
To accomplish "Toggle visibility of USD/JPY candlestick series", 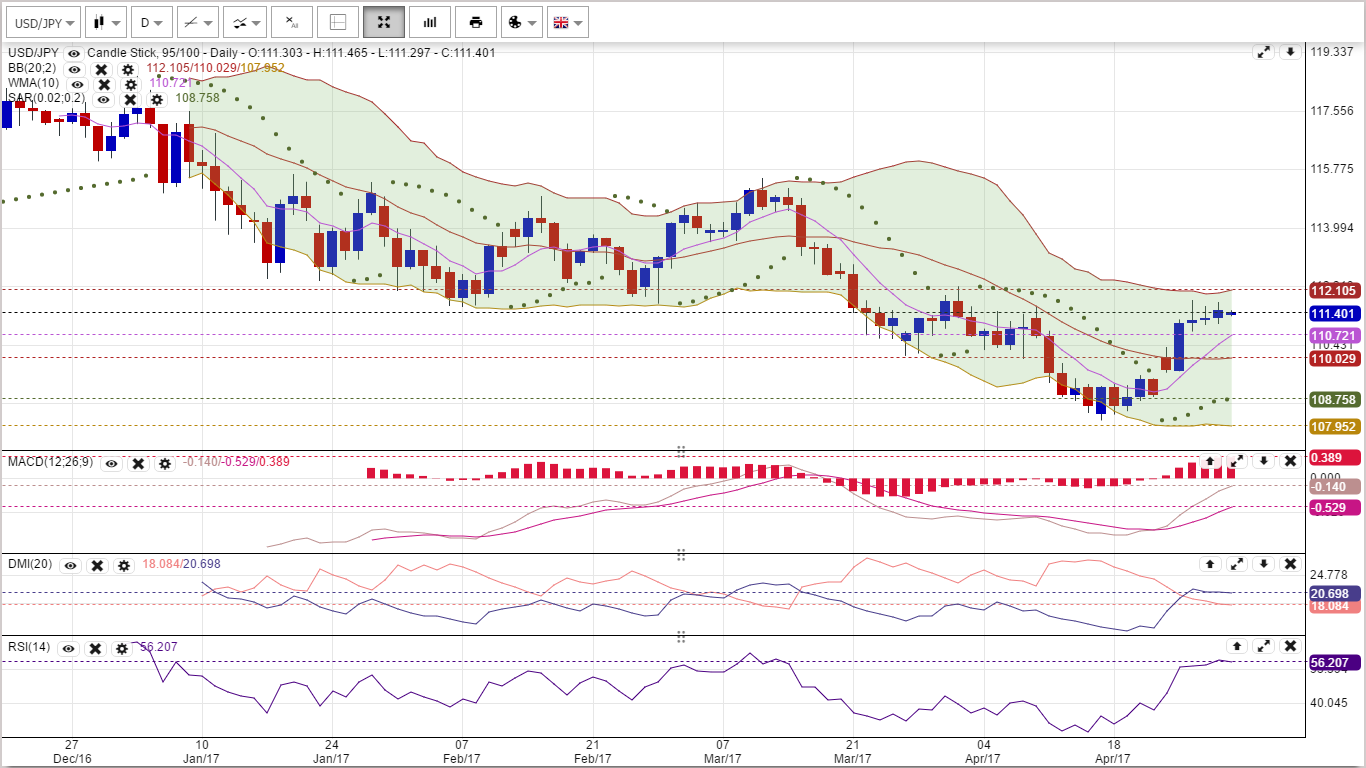I will tap(74, 53).
